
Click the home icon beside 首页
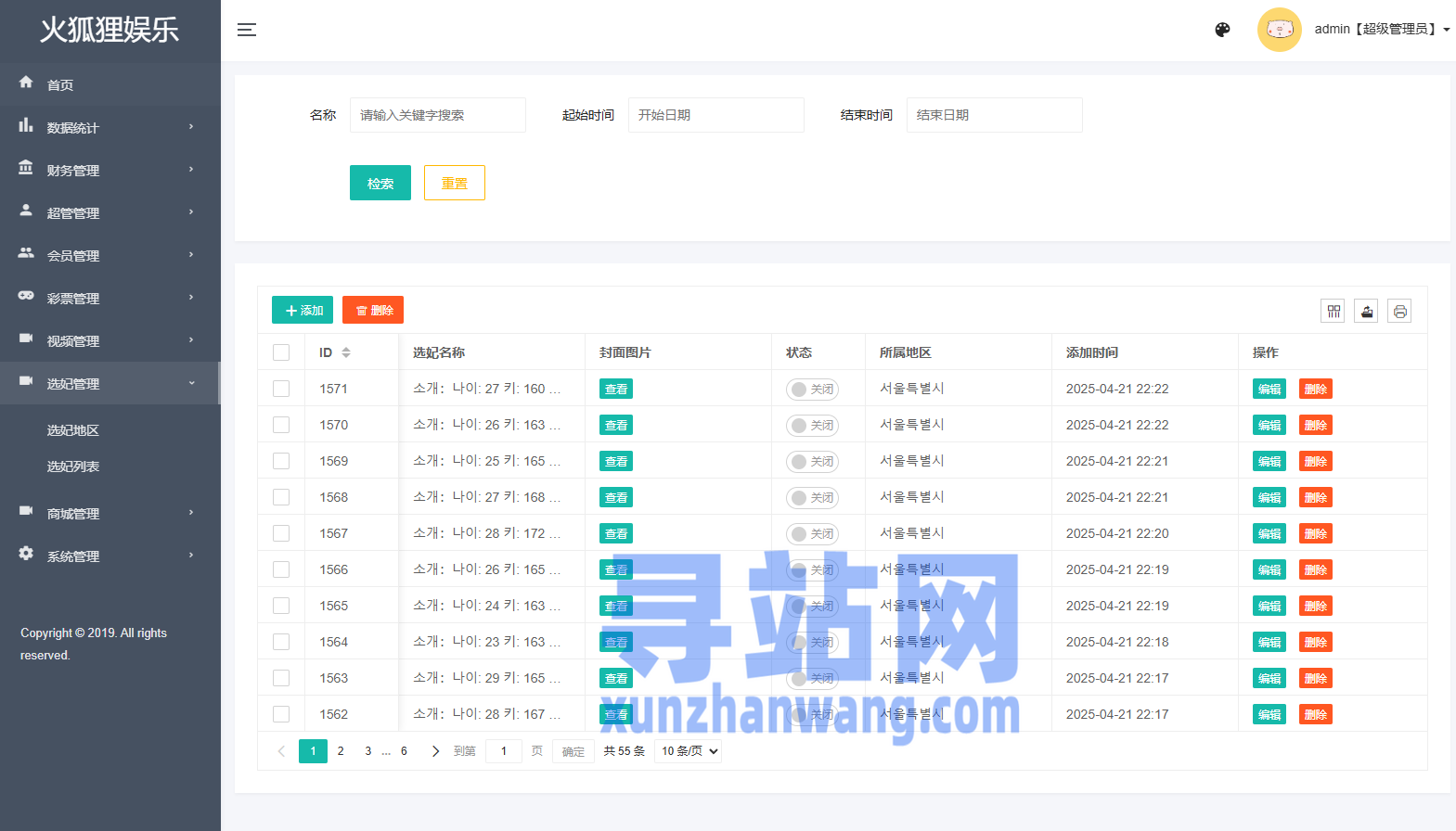[x=26, y=82]
